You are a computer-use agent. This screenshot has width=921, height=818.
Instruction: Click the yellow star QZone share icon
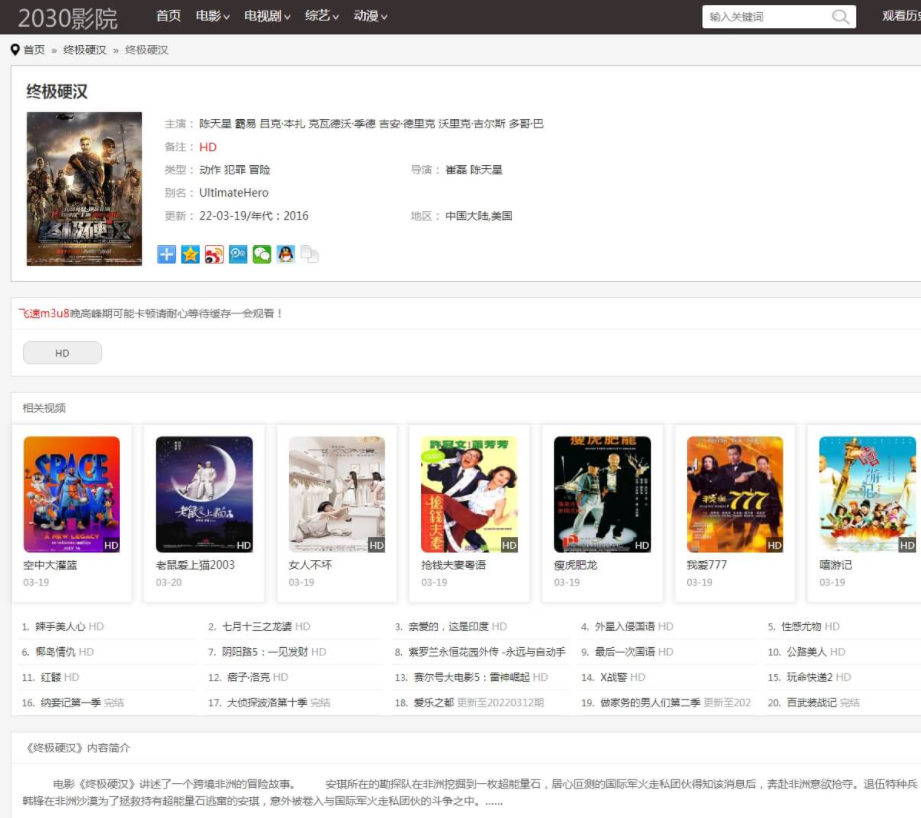(x=190, y=254)
